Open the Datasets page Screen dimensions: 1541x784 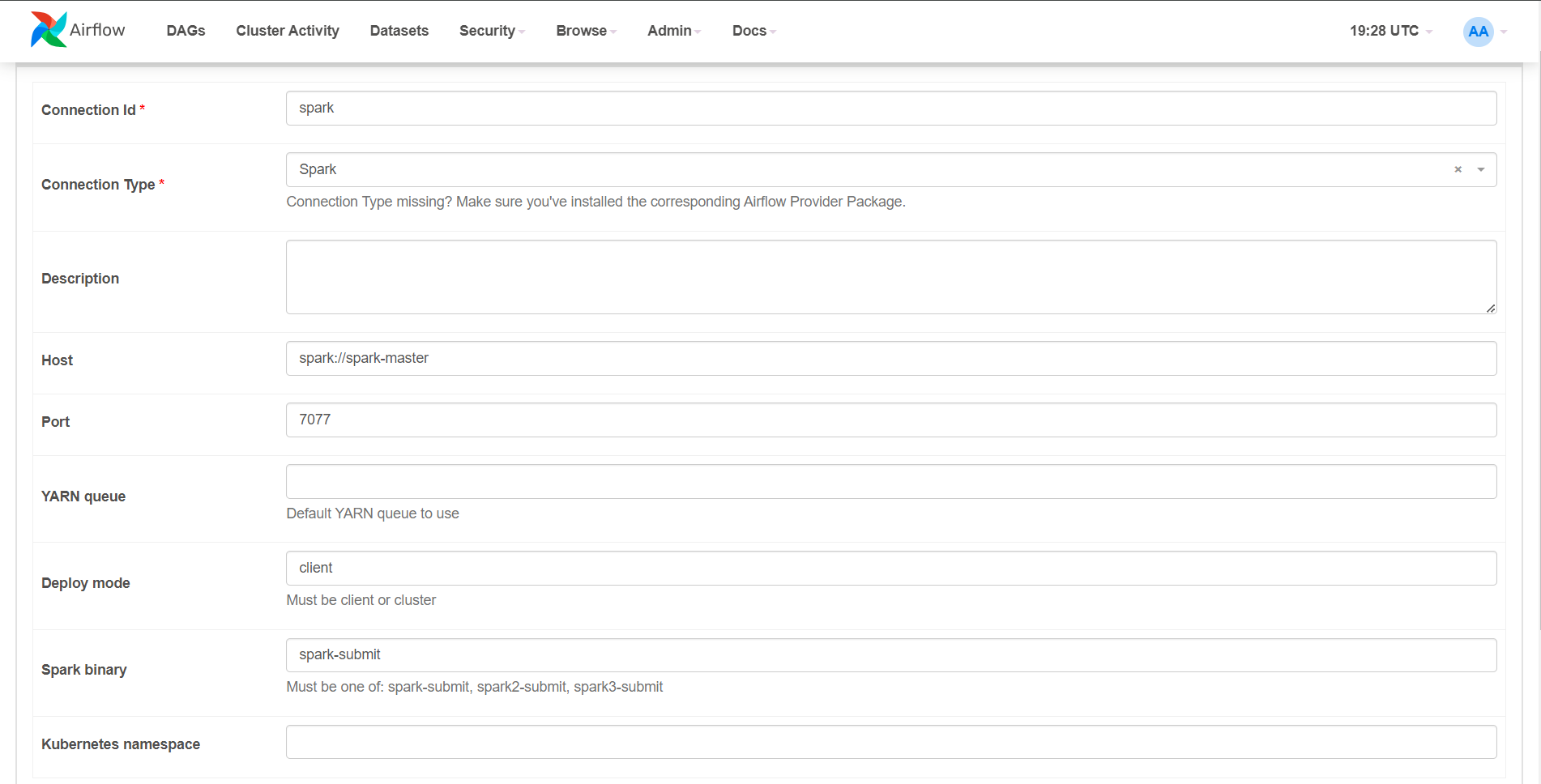pos(399,31)
